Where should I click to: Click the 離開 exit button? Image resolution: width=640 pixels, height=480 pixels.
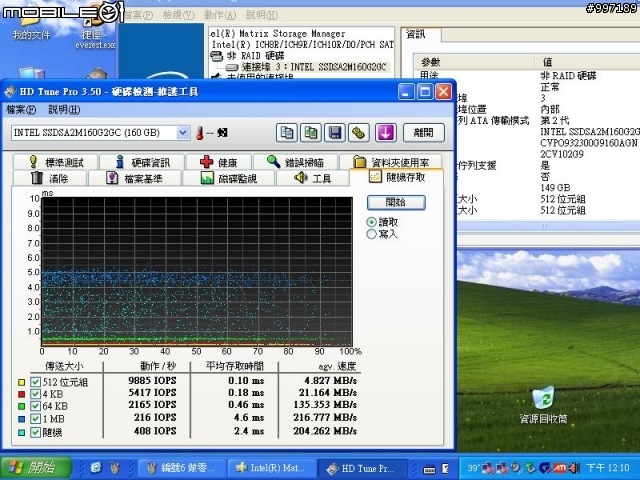pos(424,133)
